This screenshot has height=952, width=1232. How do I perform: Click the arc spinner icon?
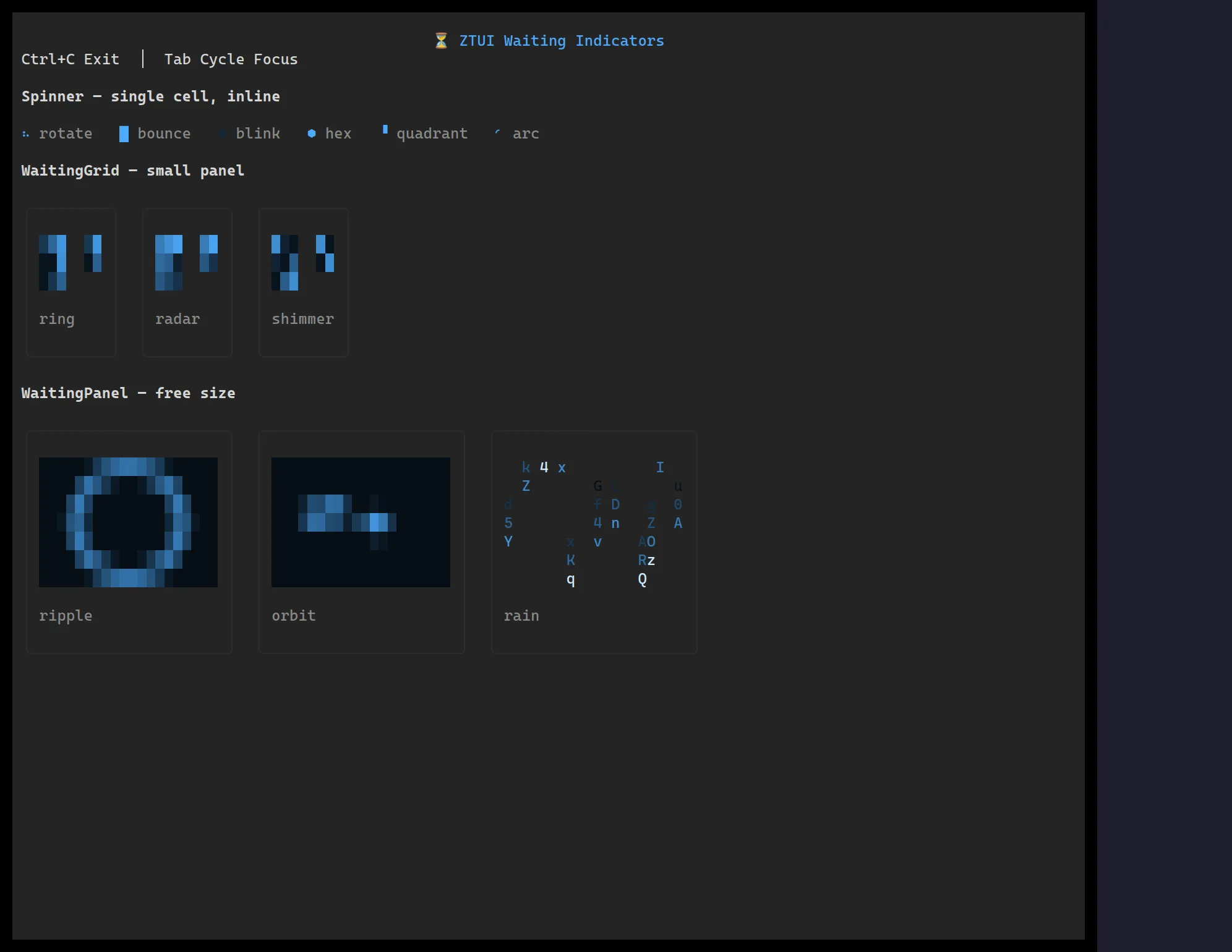pos(498,132)
